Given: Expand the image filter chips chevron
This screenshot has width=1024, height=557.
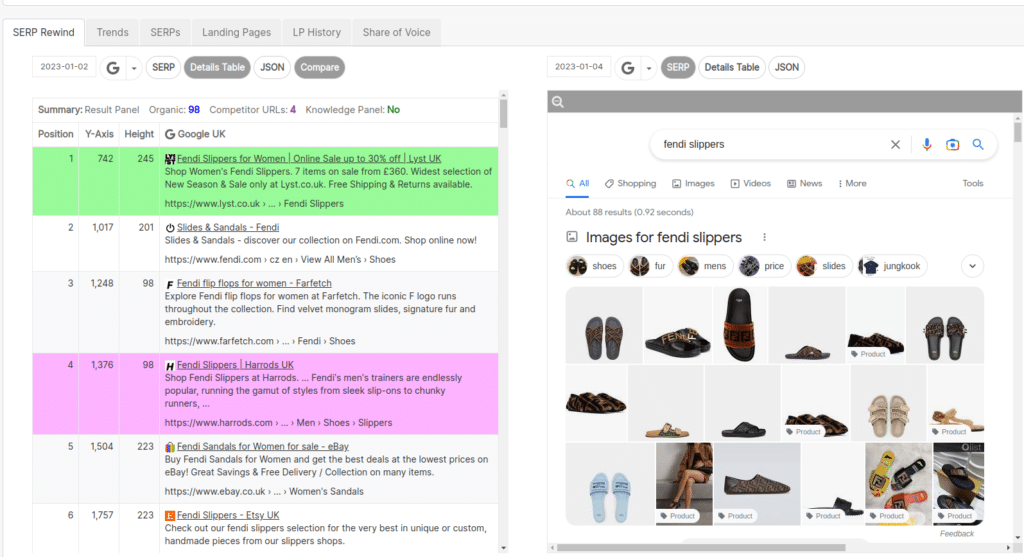Looking at the screenshot, I should (x=972, y=266).
